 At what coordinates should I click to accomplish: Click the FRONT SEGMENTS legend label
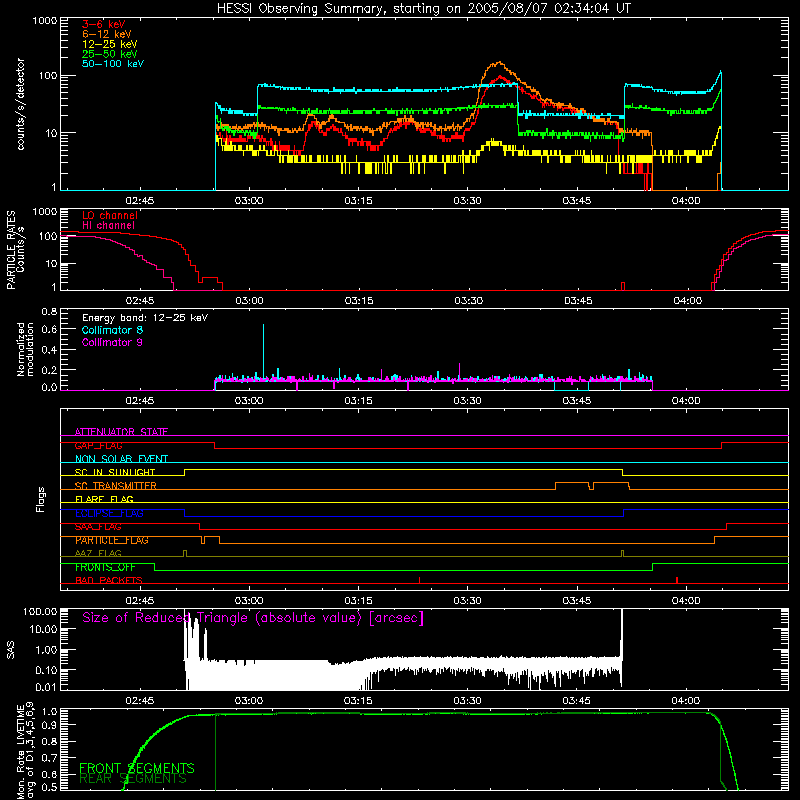pos(137,768)
